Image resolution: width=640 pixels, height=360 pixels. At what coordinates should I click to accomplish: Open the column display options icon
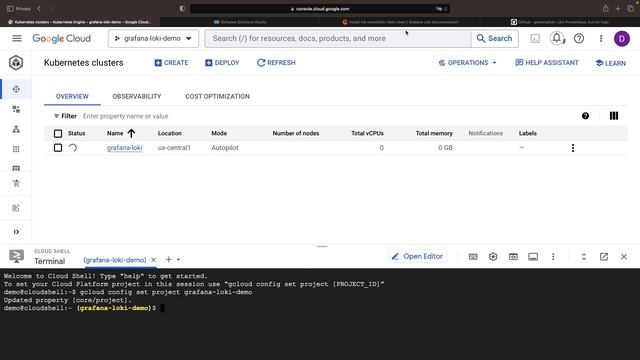coord(614,116)
